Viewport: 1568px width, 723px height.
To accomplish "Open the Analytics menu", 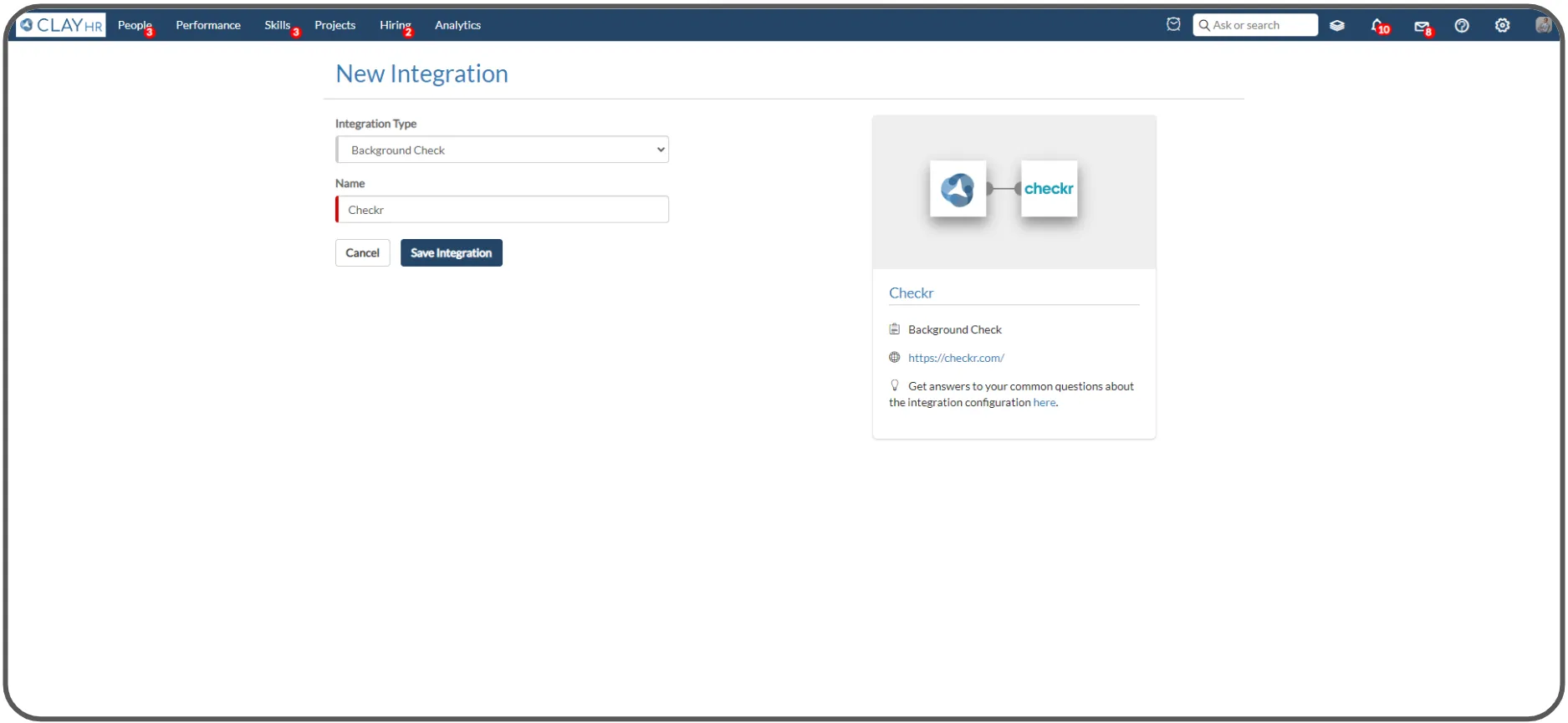I will 457,25.
